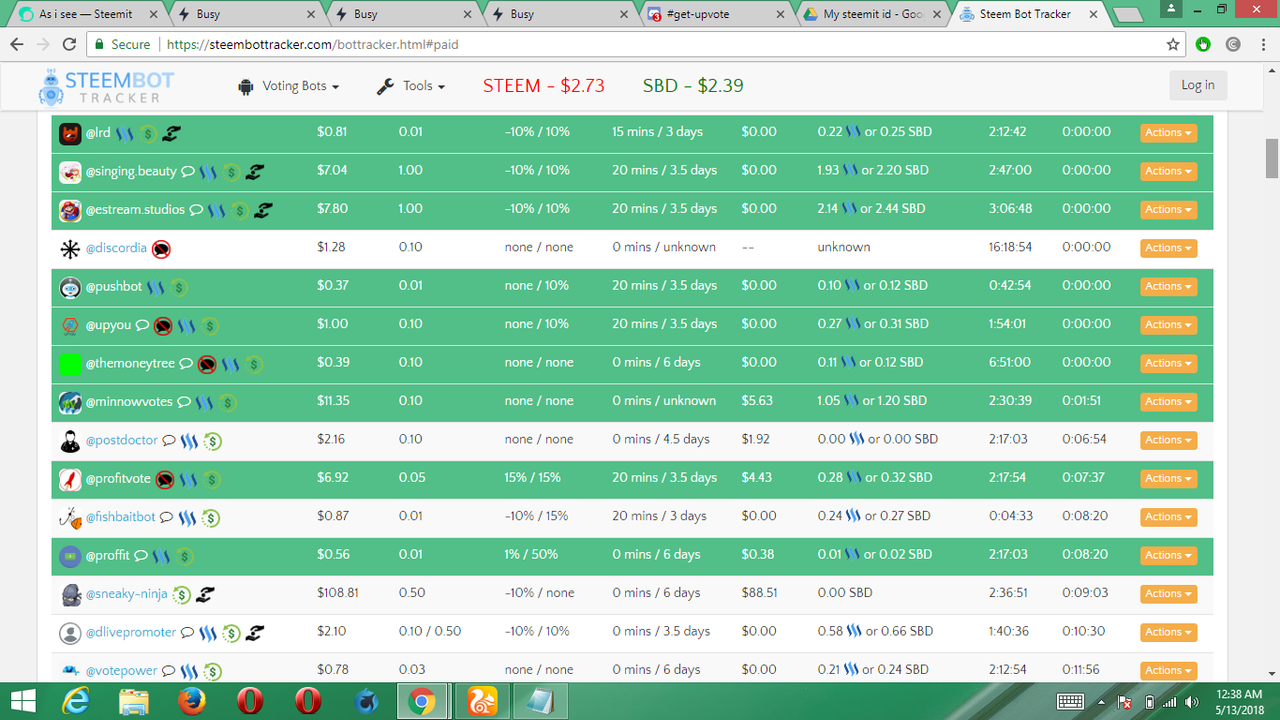Click the green dollar icon next to @pushbot
This screenshot has height=720, width=1280.
[179, 287]
